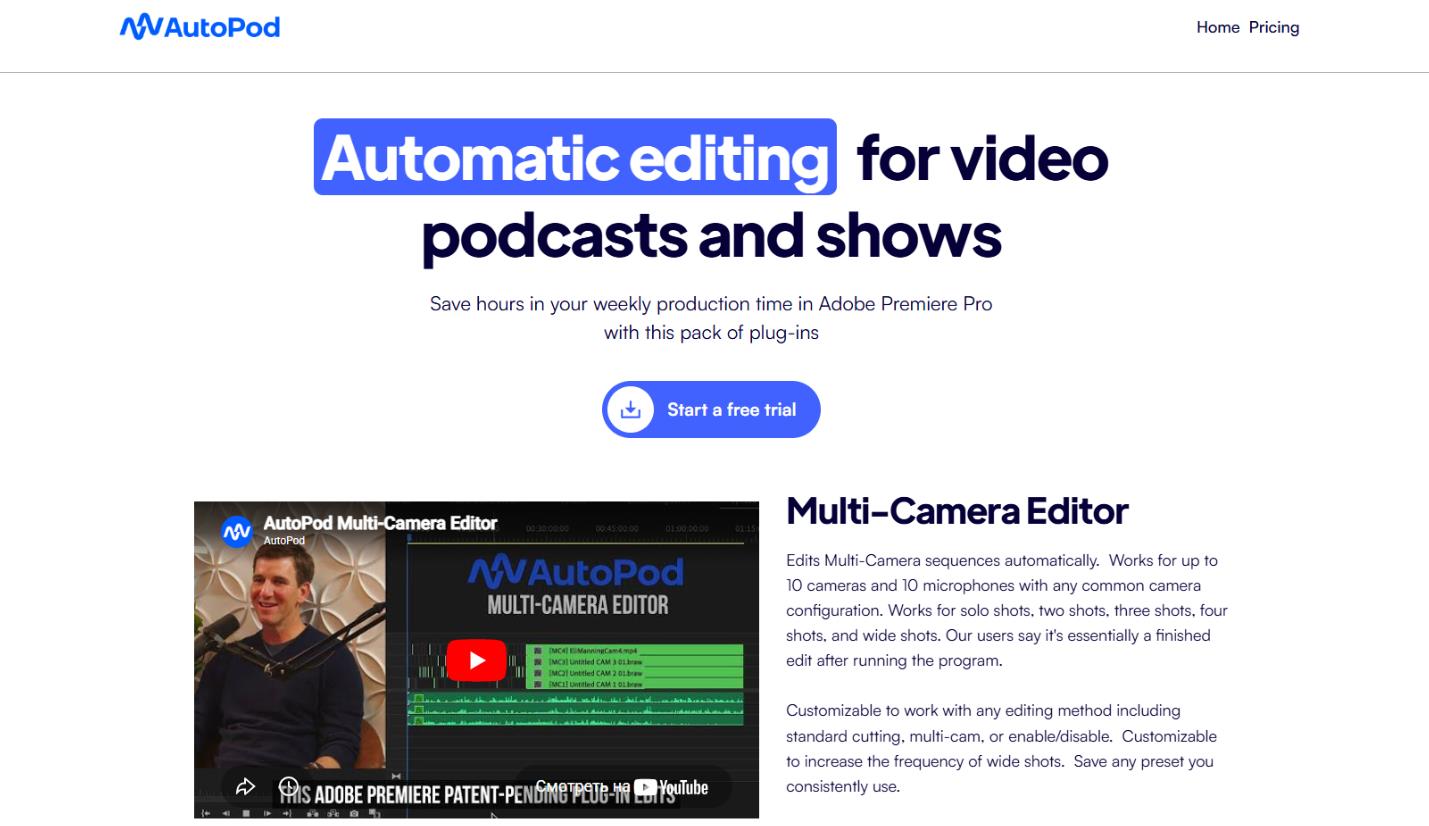Click the AutoPod logo in the header
The width and height of the screenshot is (1429, 826).
[200, 27]
